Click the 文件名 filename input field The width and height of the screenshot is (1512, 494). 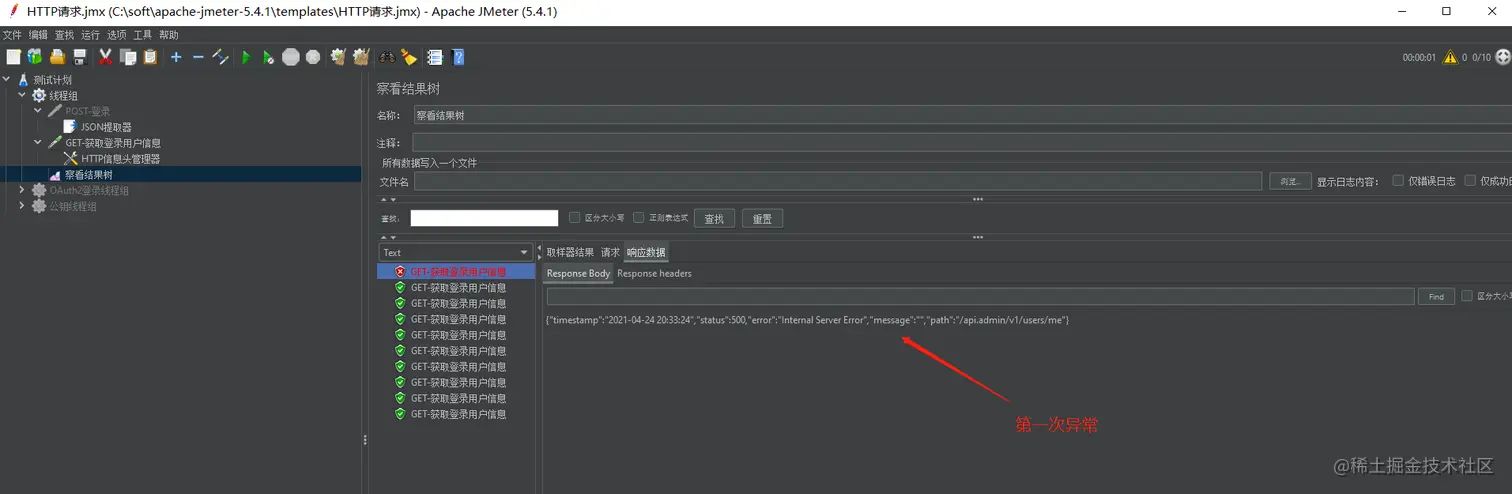tap(838, 181)
